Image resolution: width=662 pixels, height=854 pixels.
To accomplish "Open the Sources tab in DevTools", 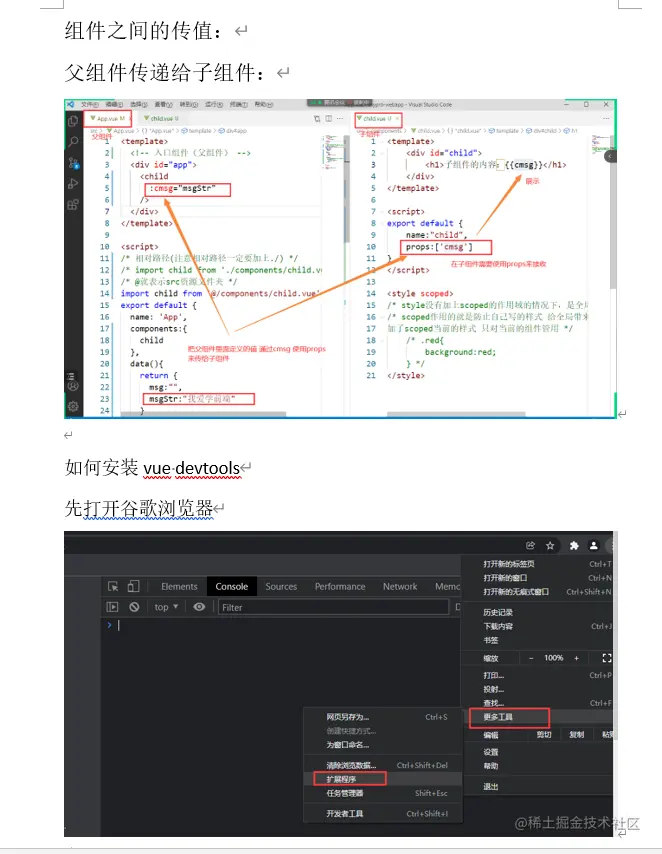I will tap(281, 587).
